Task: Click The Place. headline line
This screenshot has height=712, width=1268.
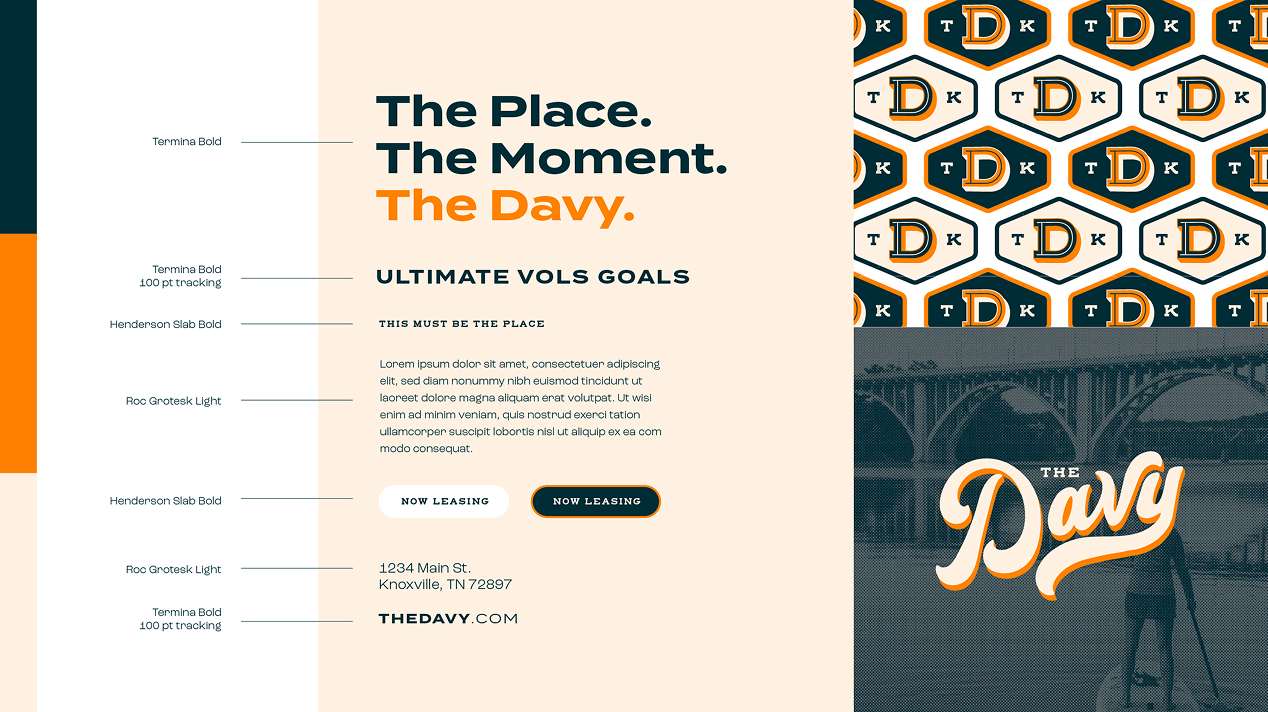Action: [514, 111]
